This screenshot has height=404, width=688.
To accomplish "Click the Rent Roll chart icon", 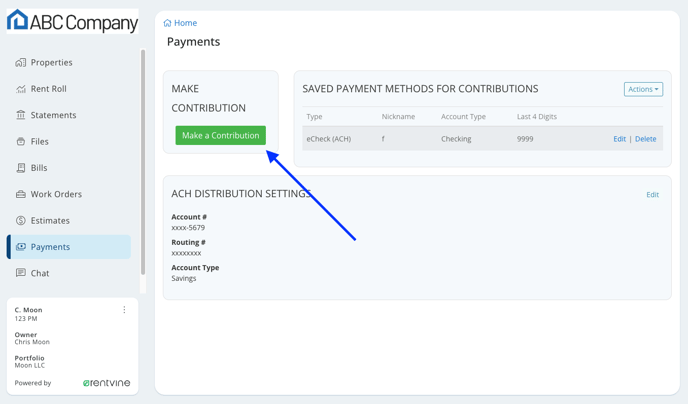I will (21, 89).
